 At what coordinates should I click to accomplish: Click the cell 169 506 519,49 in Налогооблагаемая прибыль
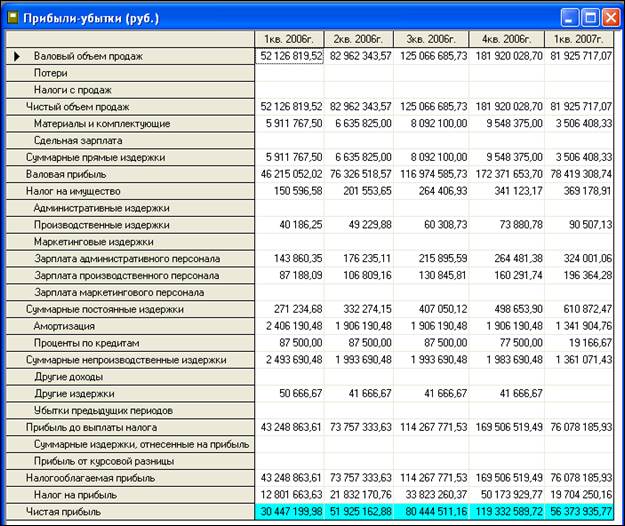[x=507, y=478]
